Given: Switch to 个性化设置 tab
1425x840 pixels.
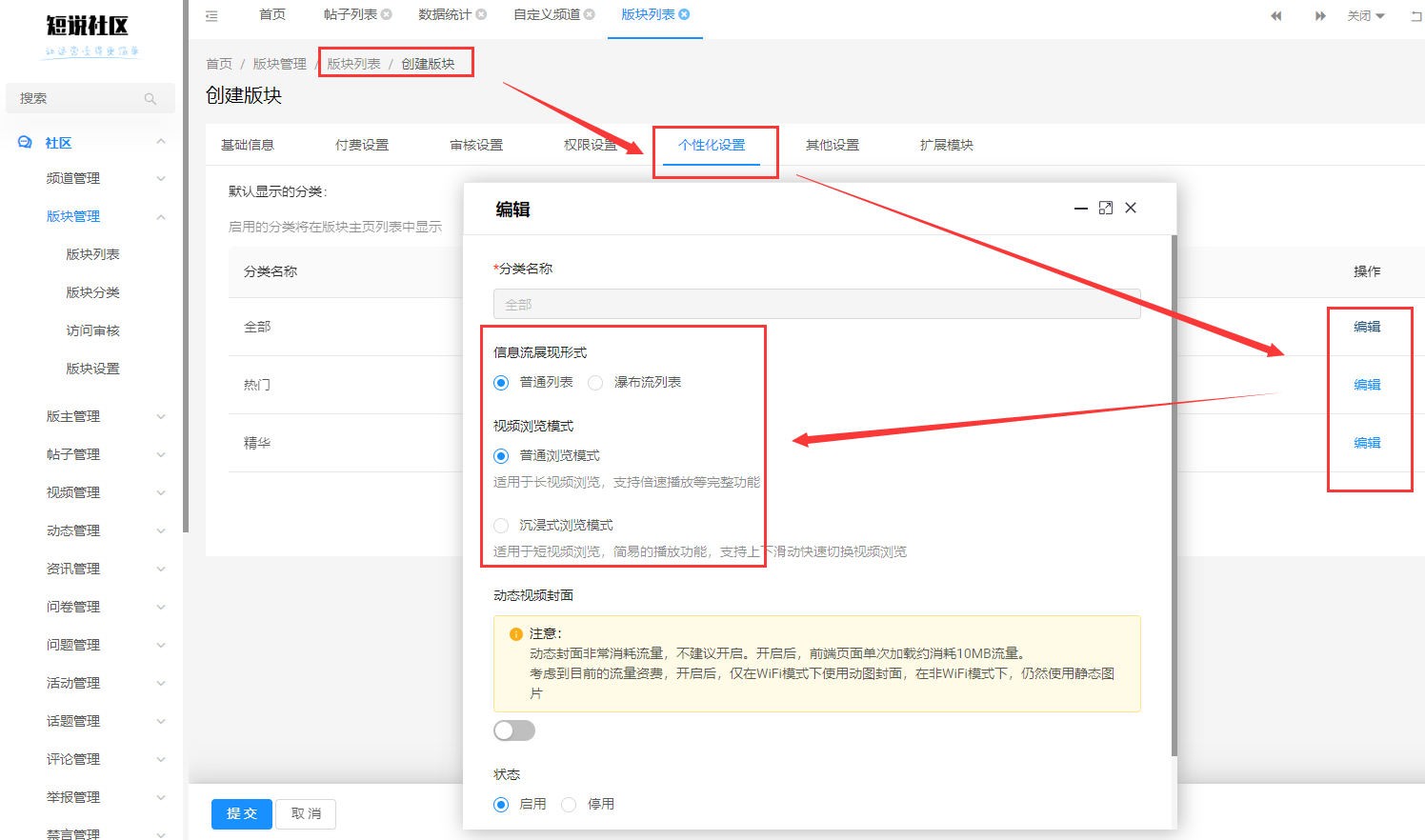Looking at the screenshot, I should pyautogui.click(x=712, y=145).
